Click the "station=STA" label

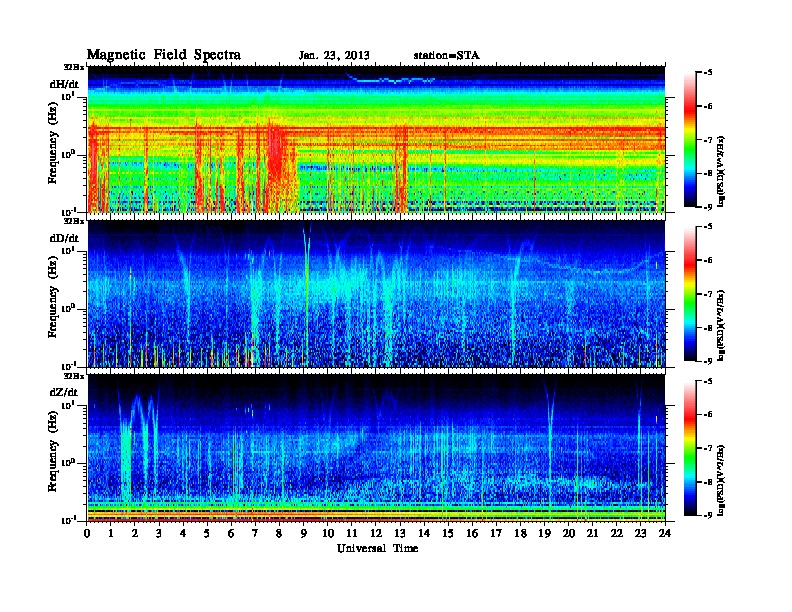[447, 55]
